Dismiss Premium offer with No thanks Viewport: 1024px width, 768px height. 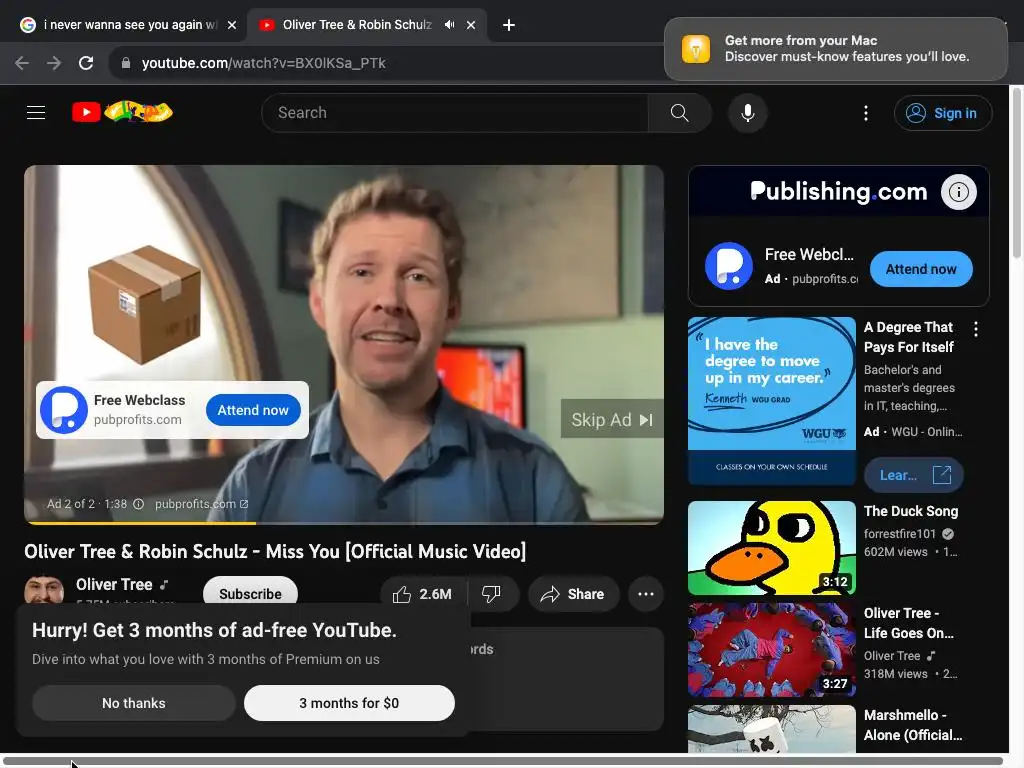tap(134, 703)
